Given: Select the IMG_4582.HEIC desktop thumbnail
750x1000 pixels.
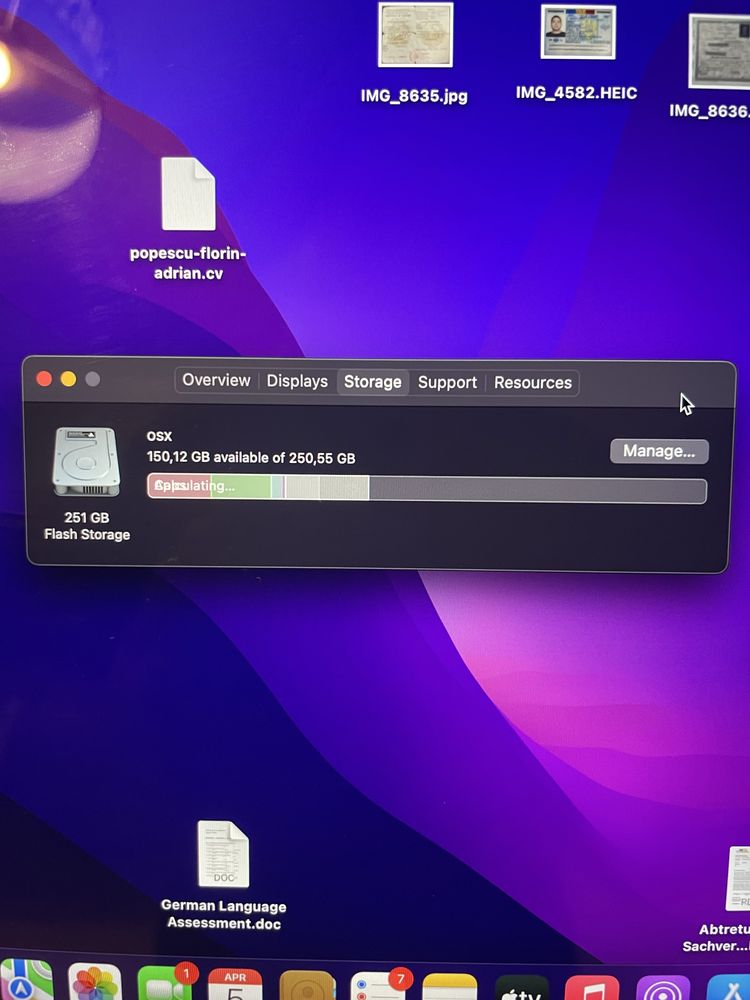Looking at the screenshot, I should [x=578, y=32].
